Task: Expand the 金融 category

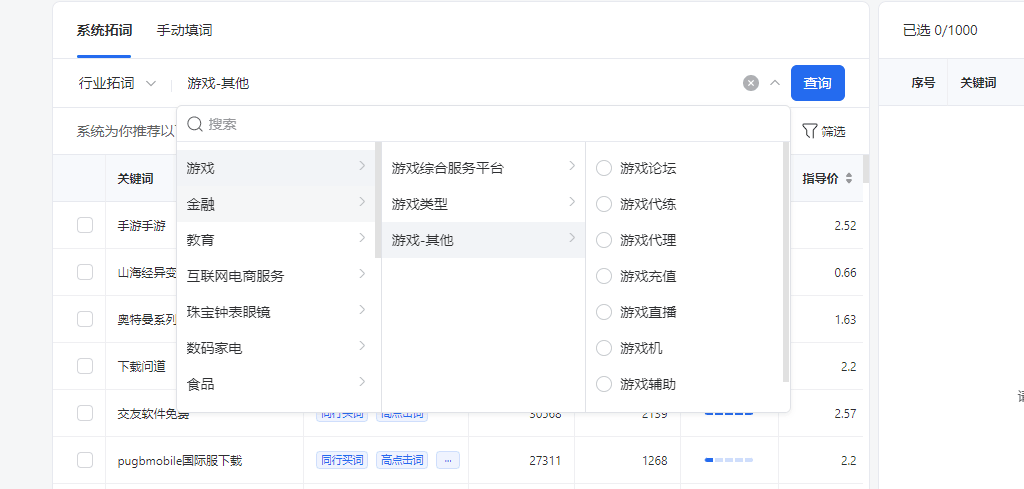Action: click(x=276, y=204)
